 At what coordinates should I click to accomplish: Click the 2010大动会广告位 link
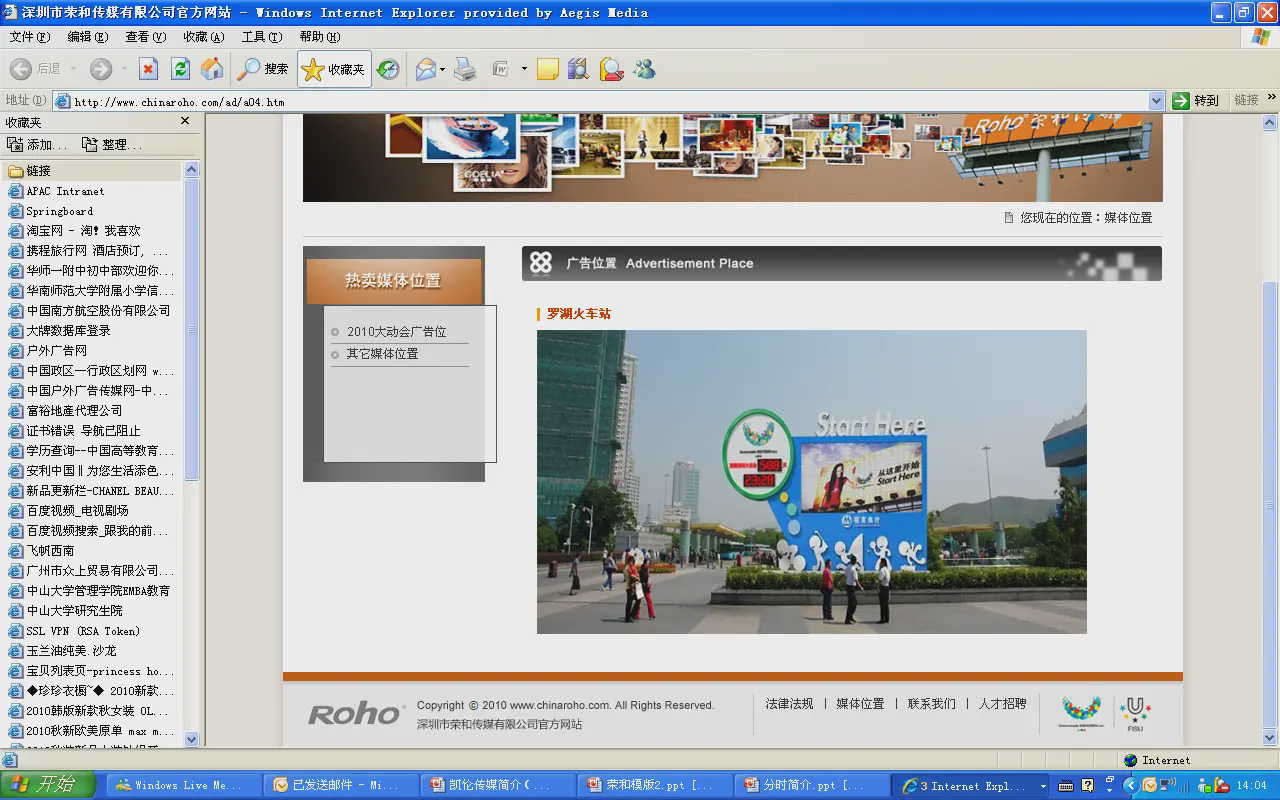[396, 332]
